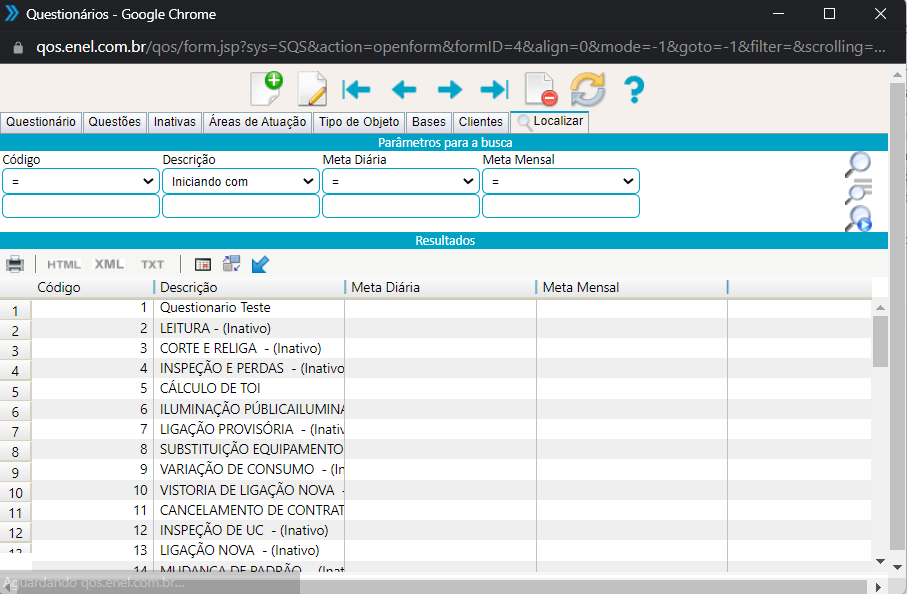907x594 pixels.
Task: Go to the first record arrow
Action: coord(356,90)
